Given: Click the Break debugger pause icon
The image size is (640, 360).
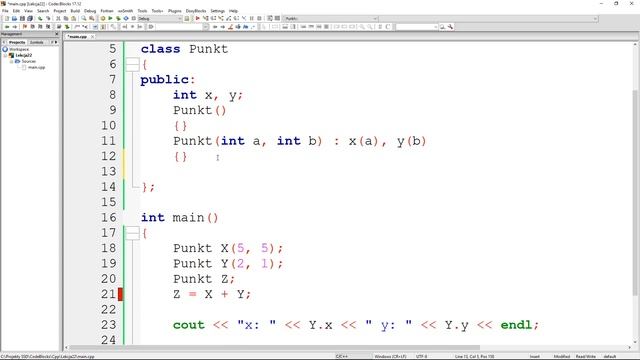Looking at the screenshot, I should [x=251, y=18].
